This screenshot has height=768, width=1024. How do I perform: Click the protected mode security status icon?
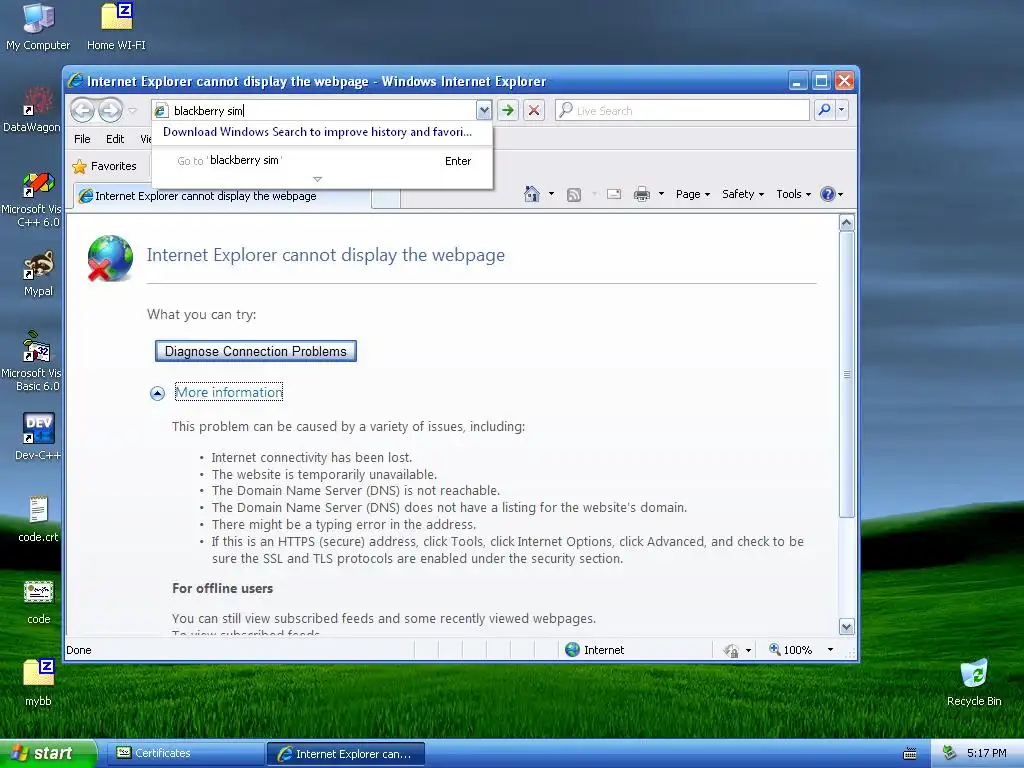pos(731,650)
